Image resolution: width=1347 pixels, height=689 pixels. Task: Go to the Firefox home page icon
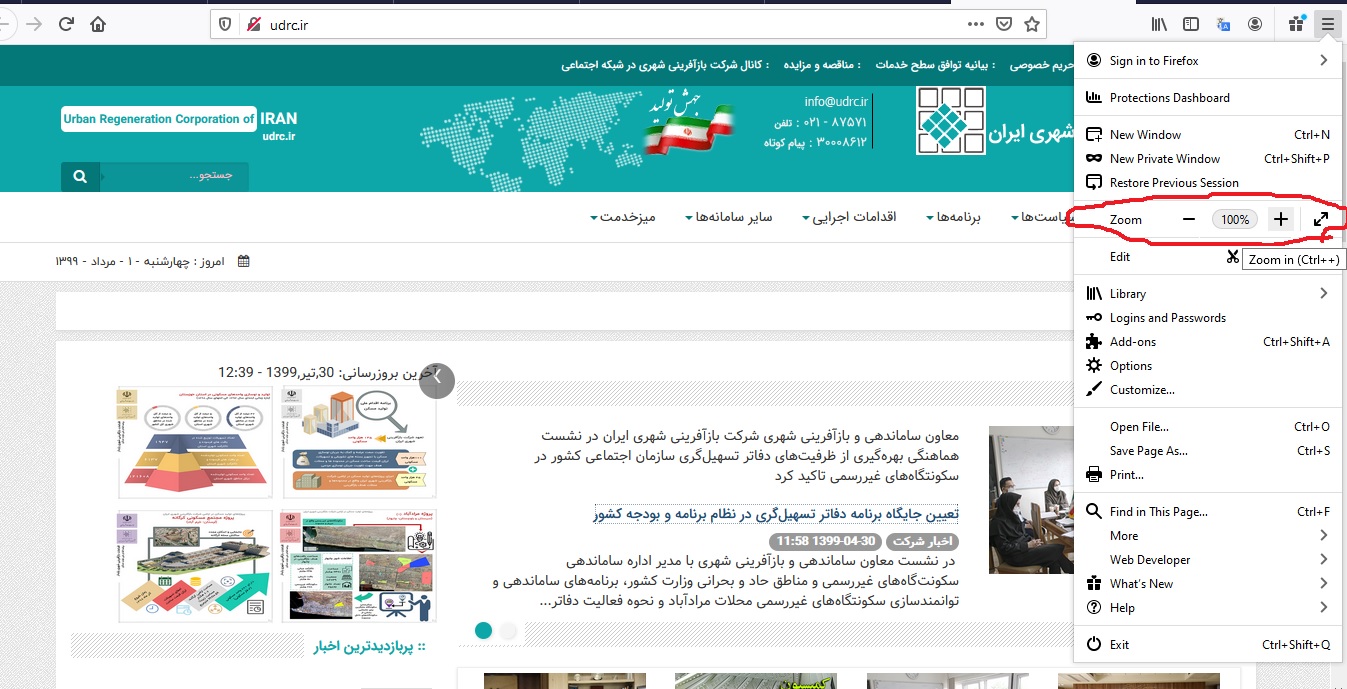click(98, 24)
